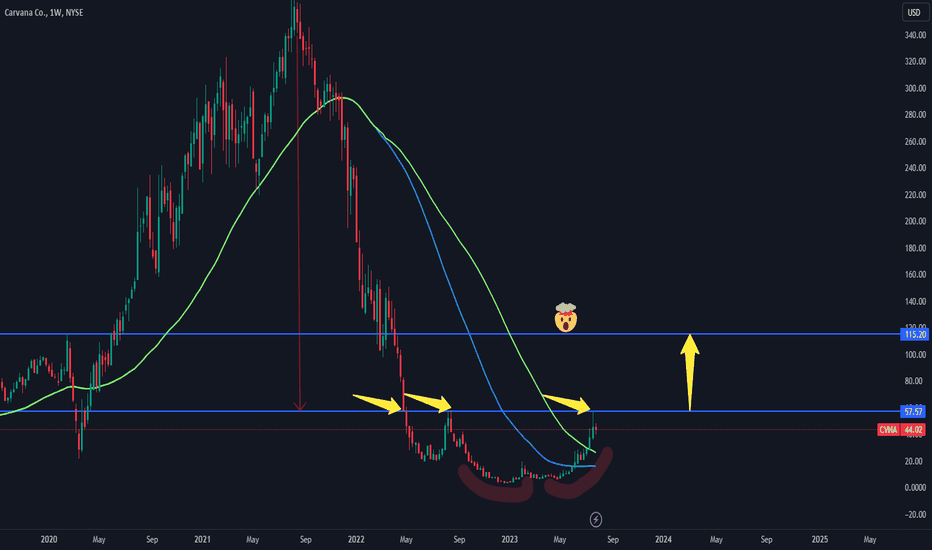This screenshot has height=550, width=932.
Task: Click the 2021 time axis label
Action: coord(202,540)
